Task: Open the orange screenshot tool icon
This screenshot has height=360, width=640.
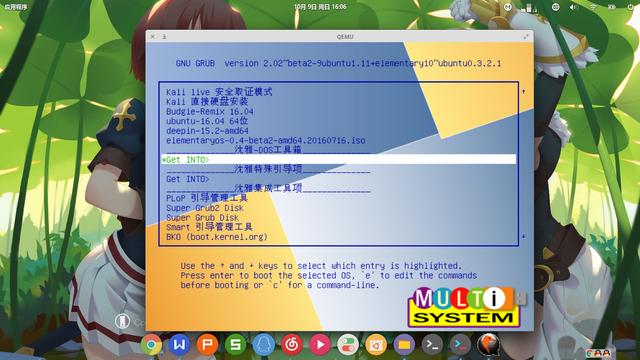Action: tap(376, 345)
